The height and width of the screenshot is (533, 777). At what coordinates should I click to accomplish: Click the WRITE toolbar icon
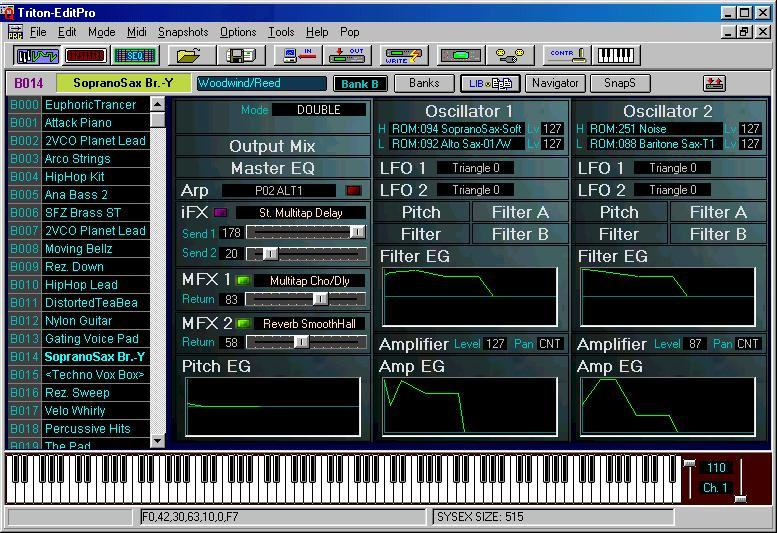tap(402, 55)
